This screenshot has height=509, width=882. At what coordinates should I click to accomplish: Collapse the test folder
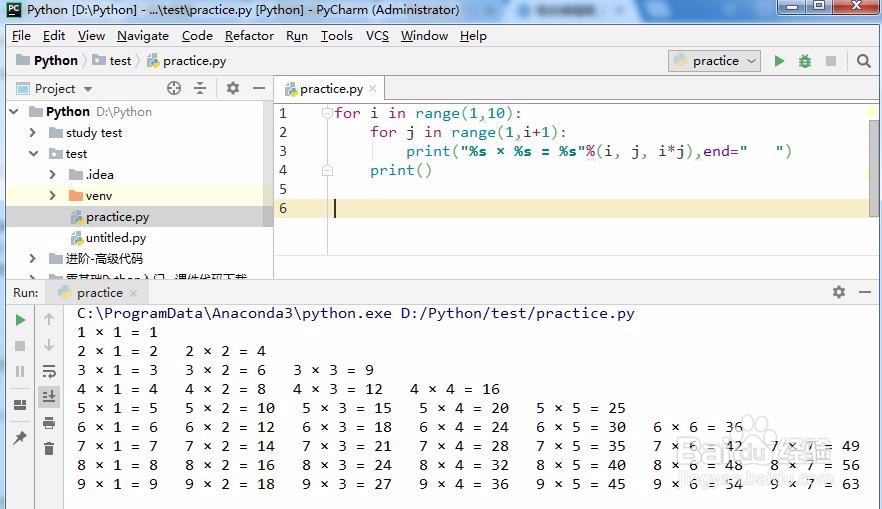coord(33,154)
